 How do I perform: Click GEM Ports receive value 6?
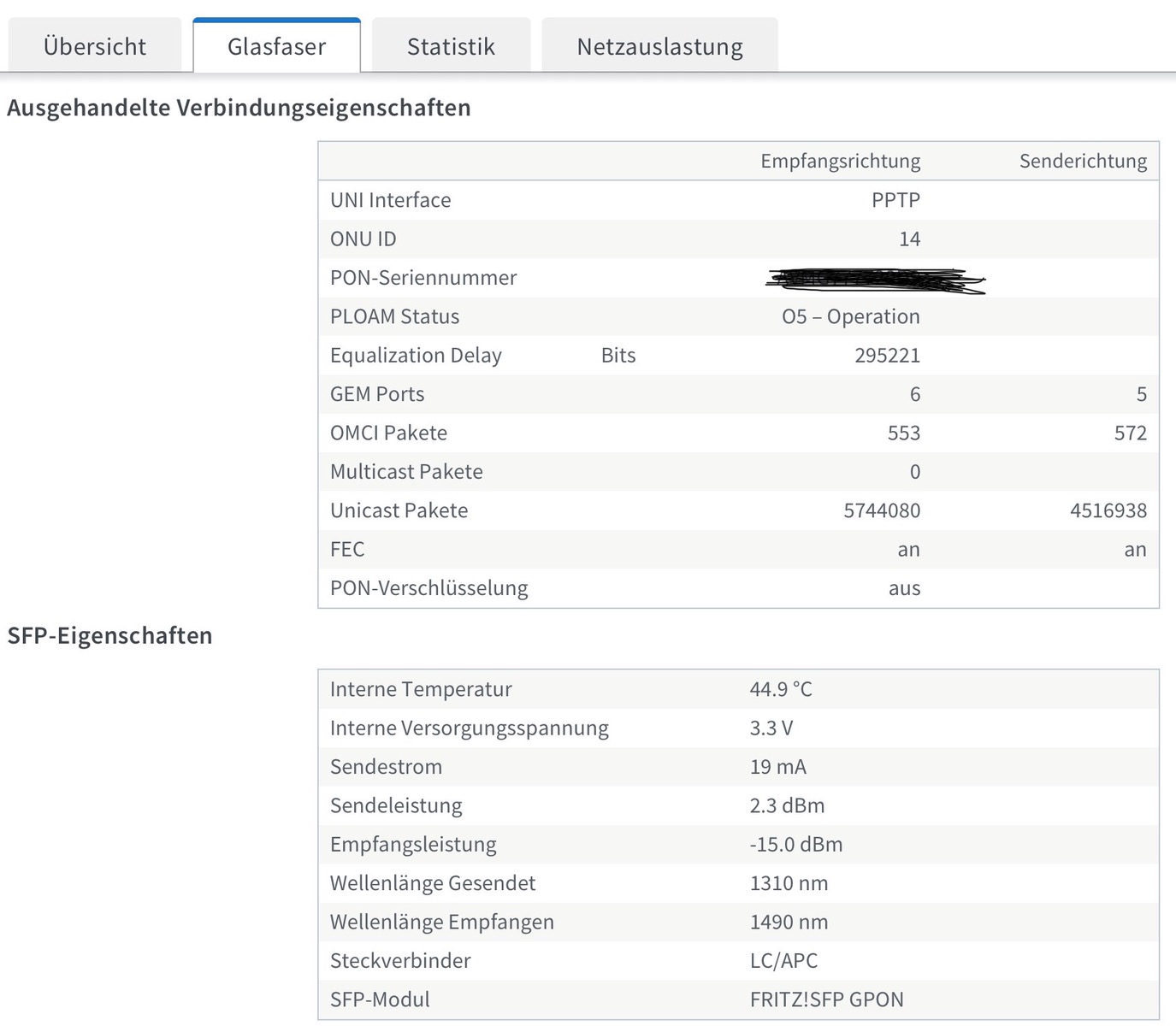915,394
